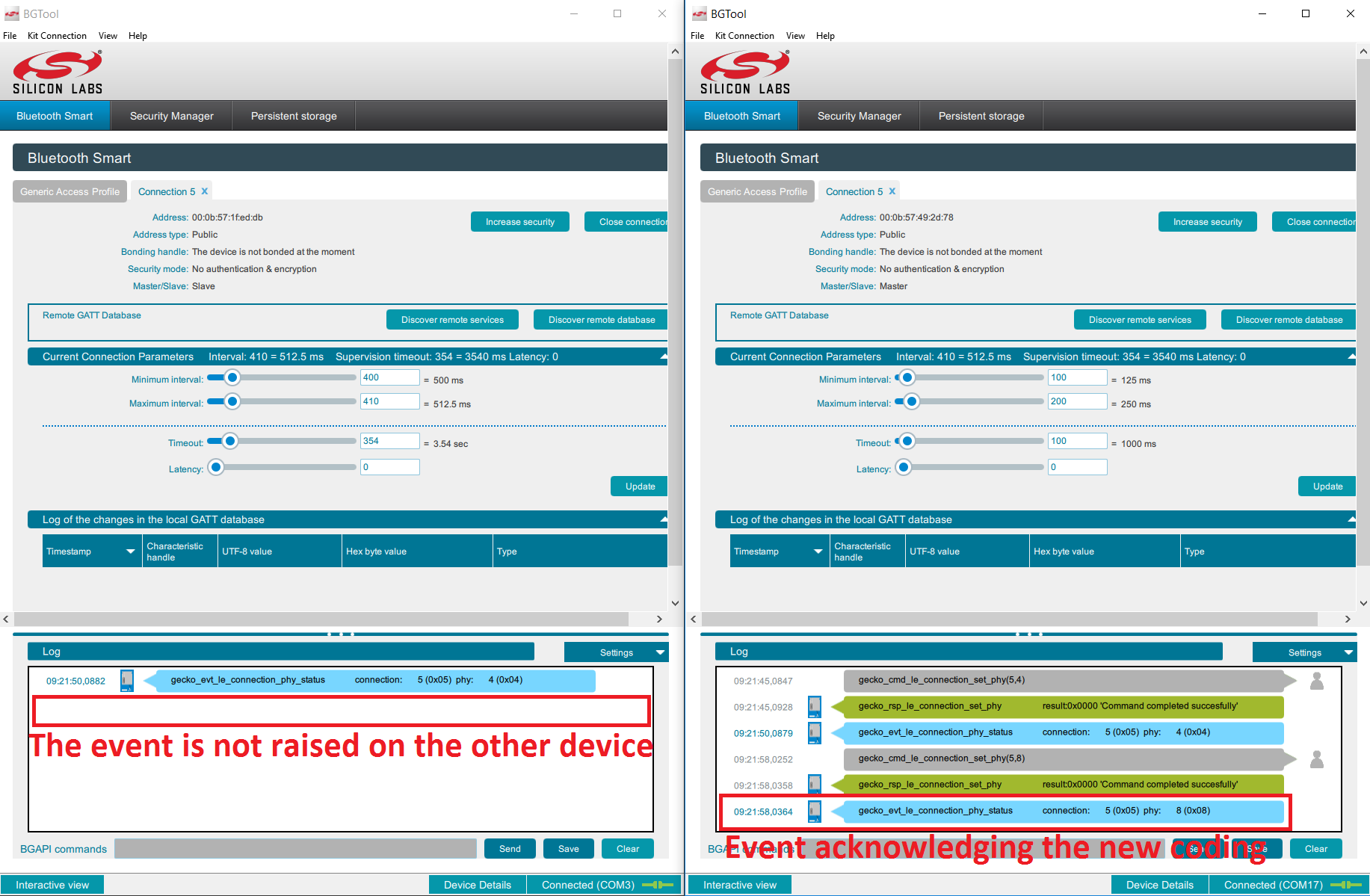Open View menu in left window

[x=108, y=36]
